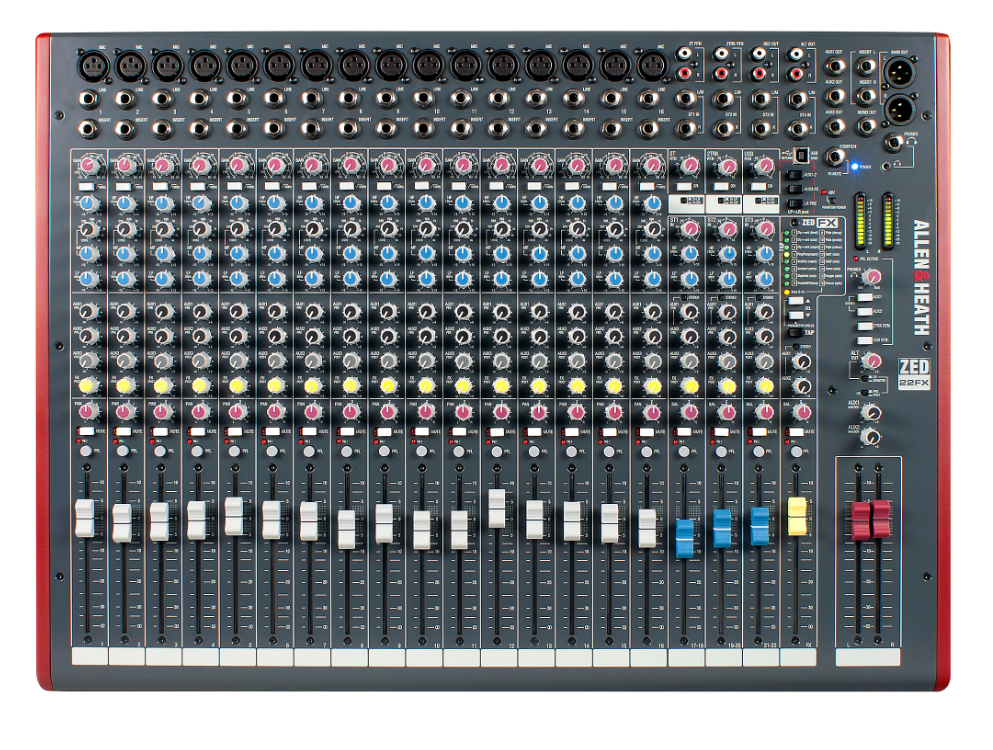Adjust the pink PAN knob on channel 4
Screen dimensions: 993x750
(201, 412)
